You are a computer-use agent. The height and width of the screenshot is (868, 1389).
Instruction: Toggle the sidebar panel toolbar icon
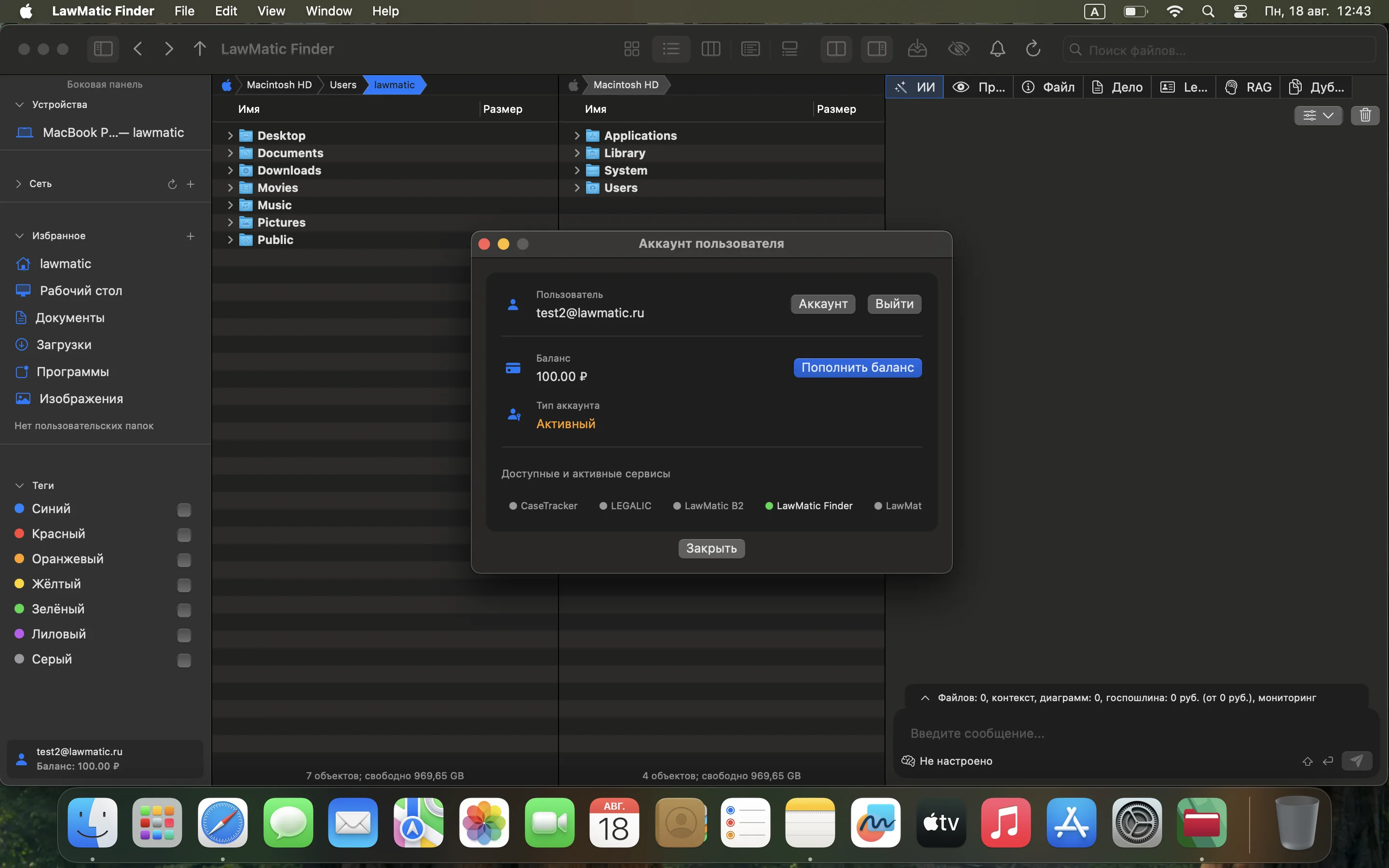point(103,49)
